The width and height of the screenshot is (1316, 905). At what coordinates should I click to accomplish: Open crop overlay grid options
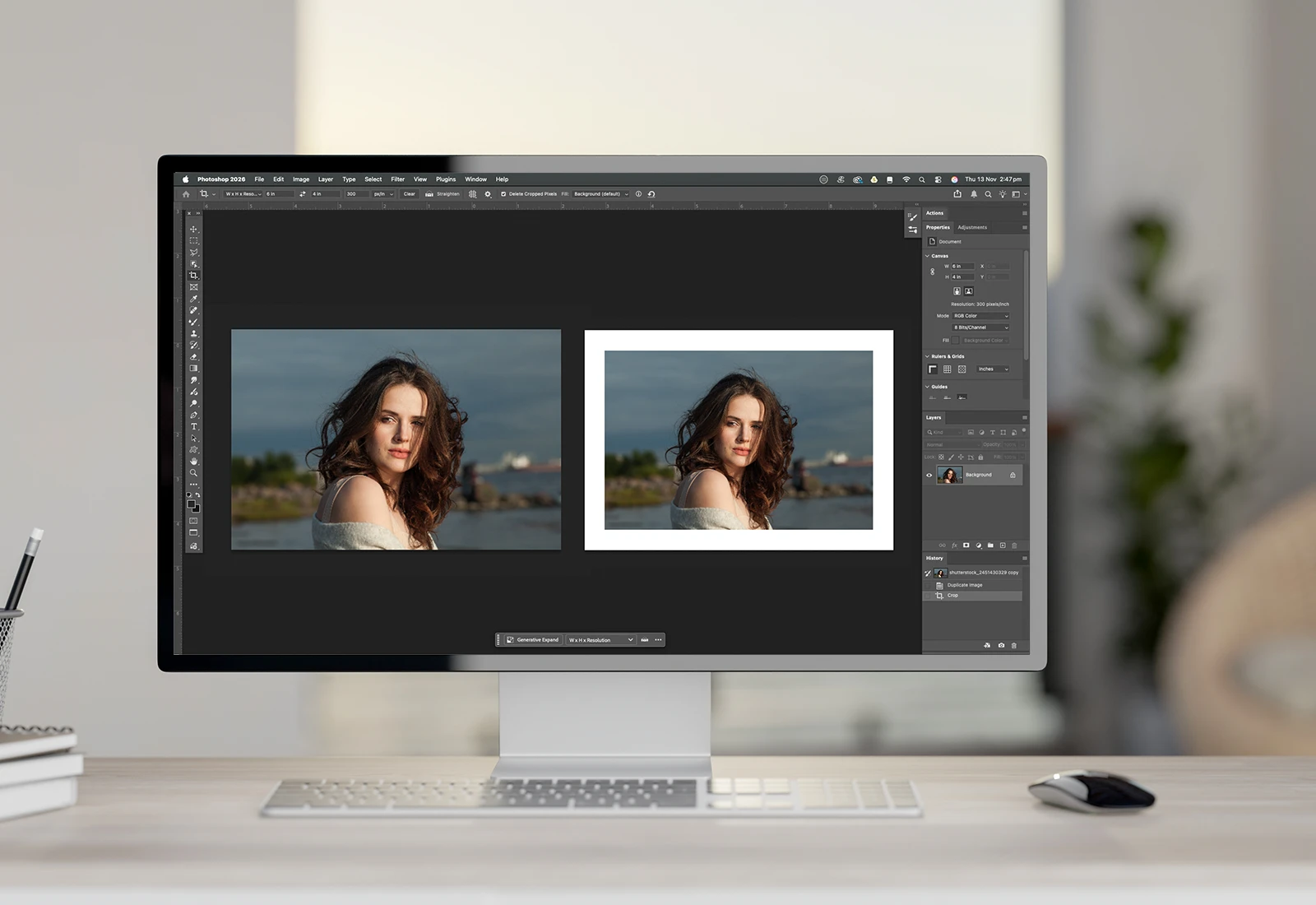(473, 194)
